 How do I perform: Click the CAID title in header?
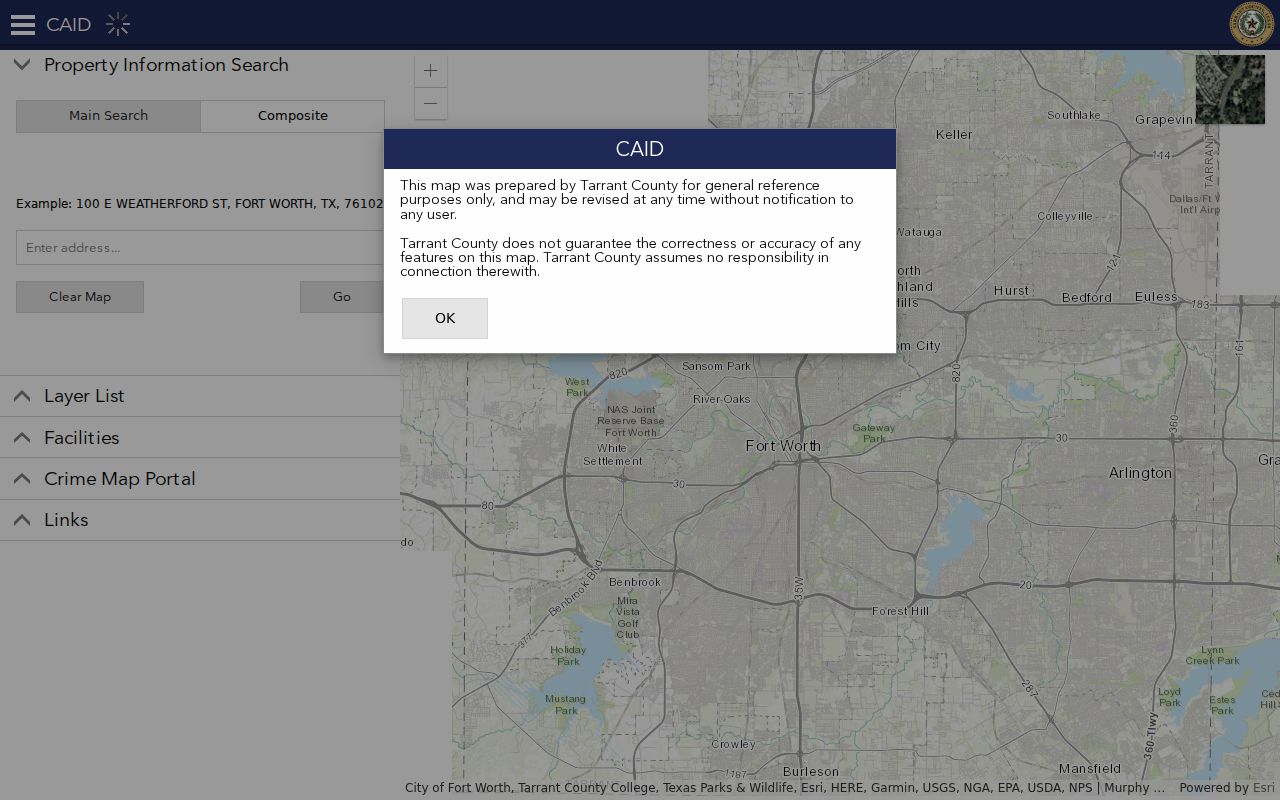pos(68,24)
